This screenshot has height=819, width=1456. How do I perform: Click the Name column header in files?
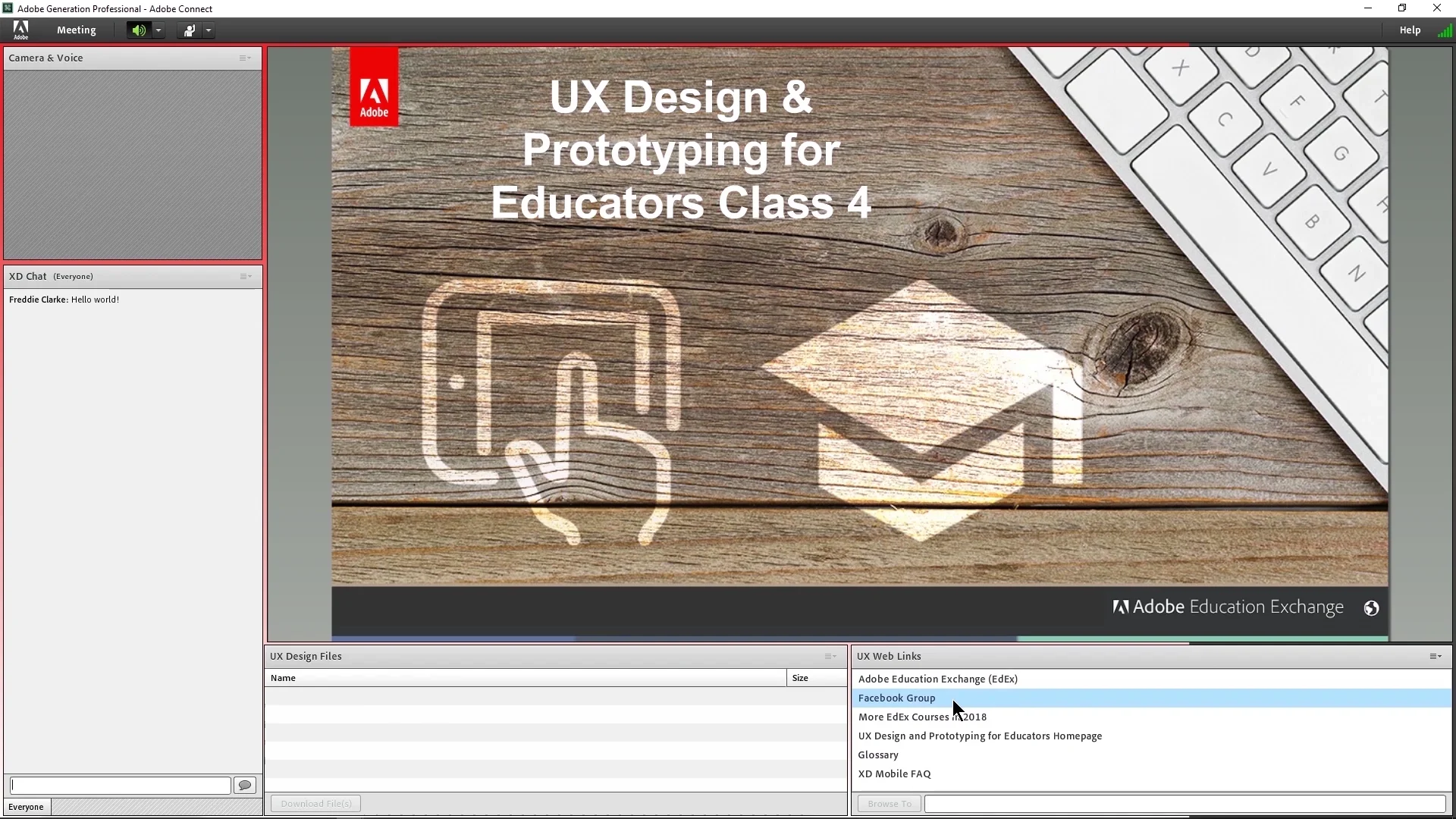(525, 678)
